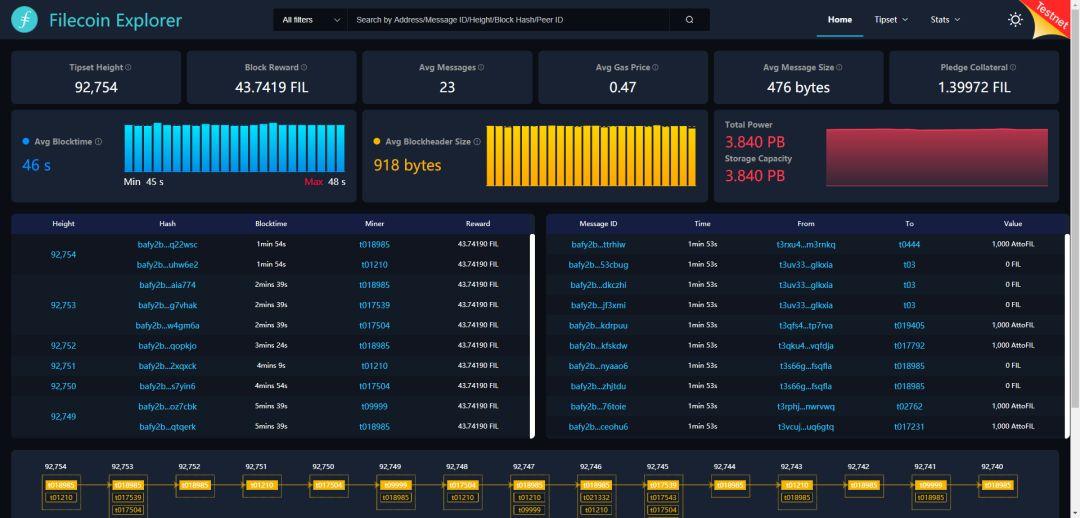Image resolution: width=1080 pixels, height=518 pixels.
Task: Open sender address t3rxu4...m3rnkq
Action: [806, 245]
